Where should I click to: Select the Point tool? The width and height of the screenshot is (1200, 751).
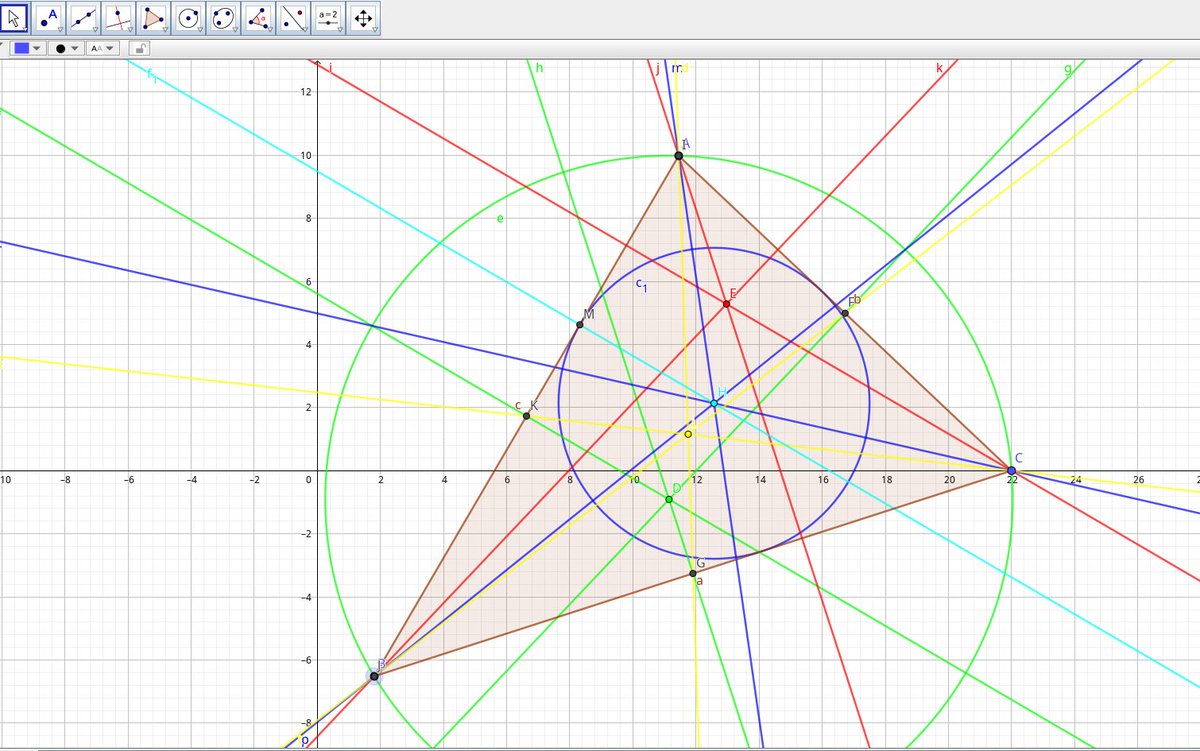[x=49, y=17]
